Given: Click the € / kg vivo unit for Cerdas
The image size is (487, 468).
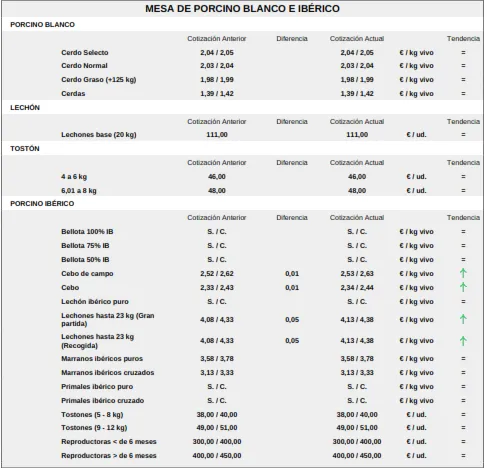Looking at the screenshot, I should [417, 94].
